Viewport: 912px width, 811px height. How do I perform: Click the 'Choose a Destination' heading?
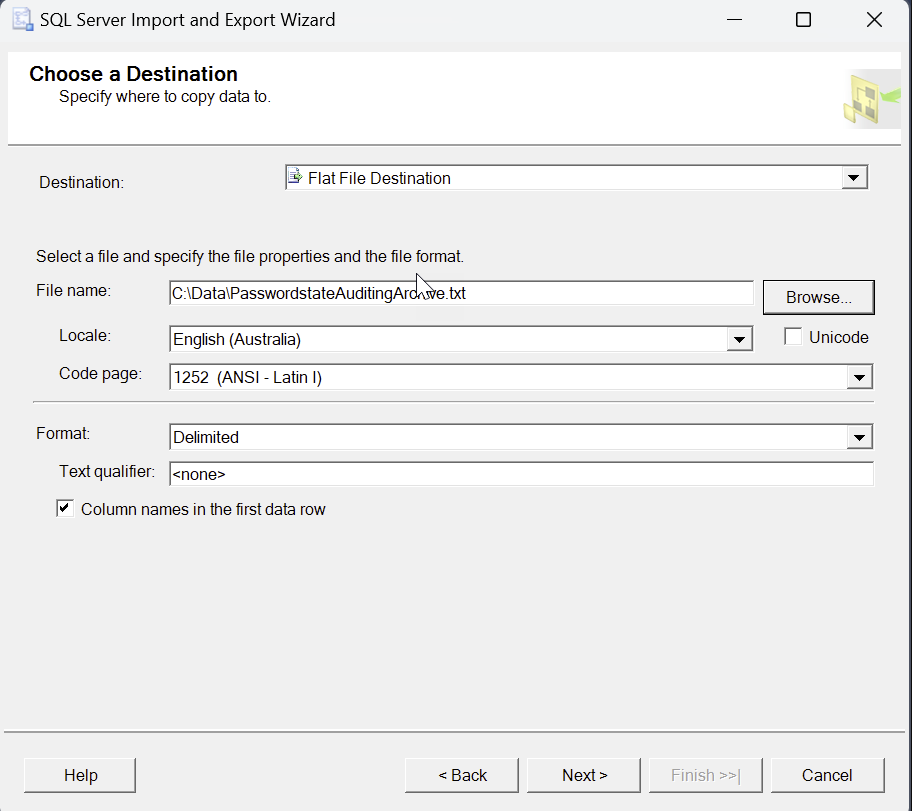133,74
